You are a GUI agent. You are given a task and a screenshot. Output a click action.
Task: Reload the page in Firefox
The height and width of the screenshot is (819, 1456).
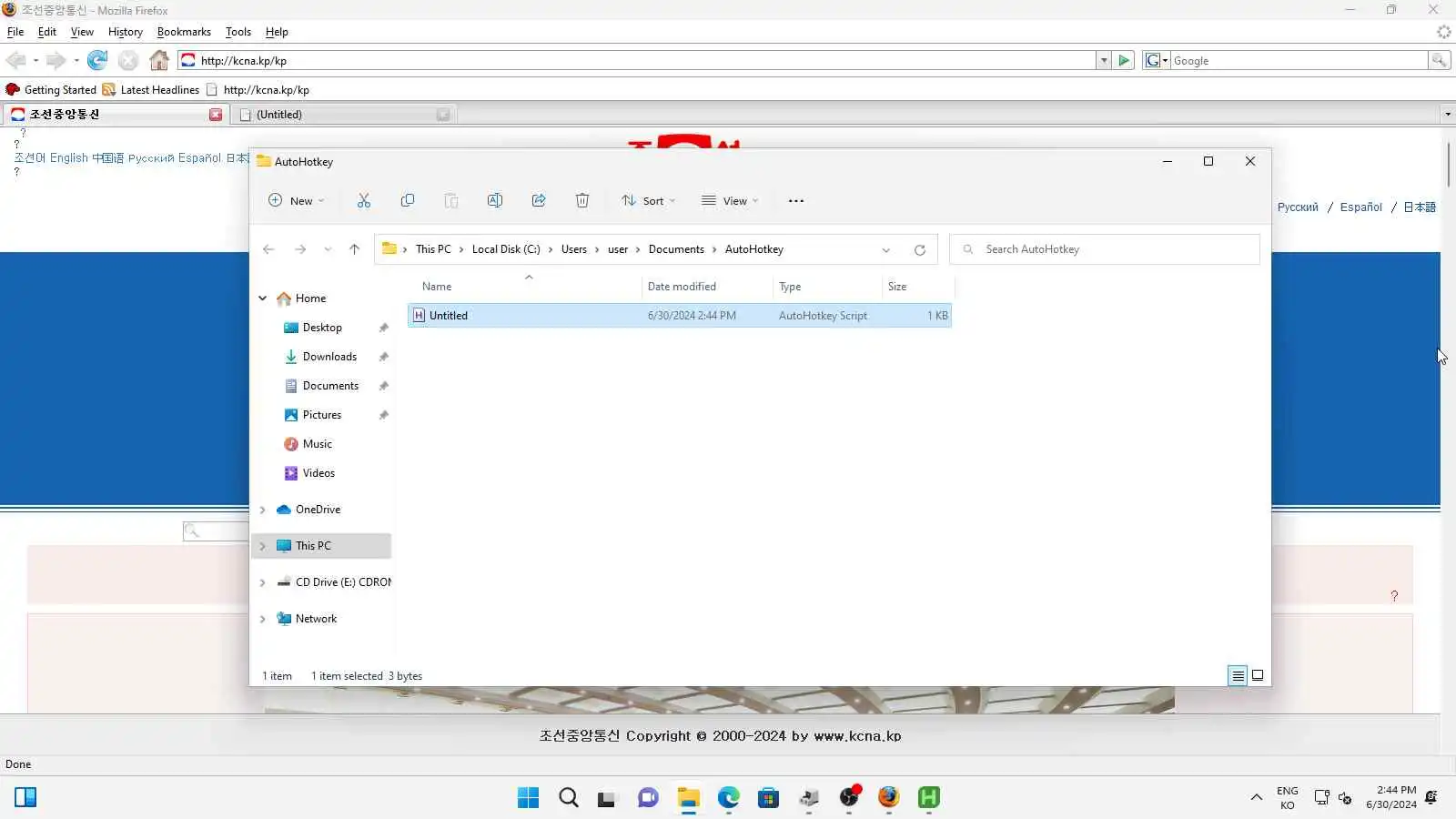coord(97,61)
